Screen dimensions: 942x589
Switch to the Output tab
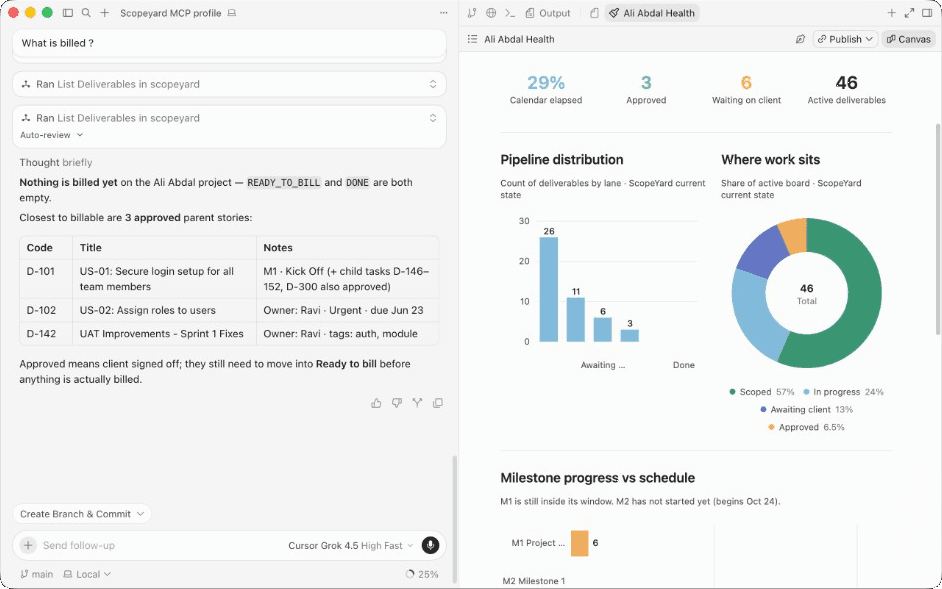pyautogui.click(x=547, y=13)
